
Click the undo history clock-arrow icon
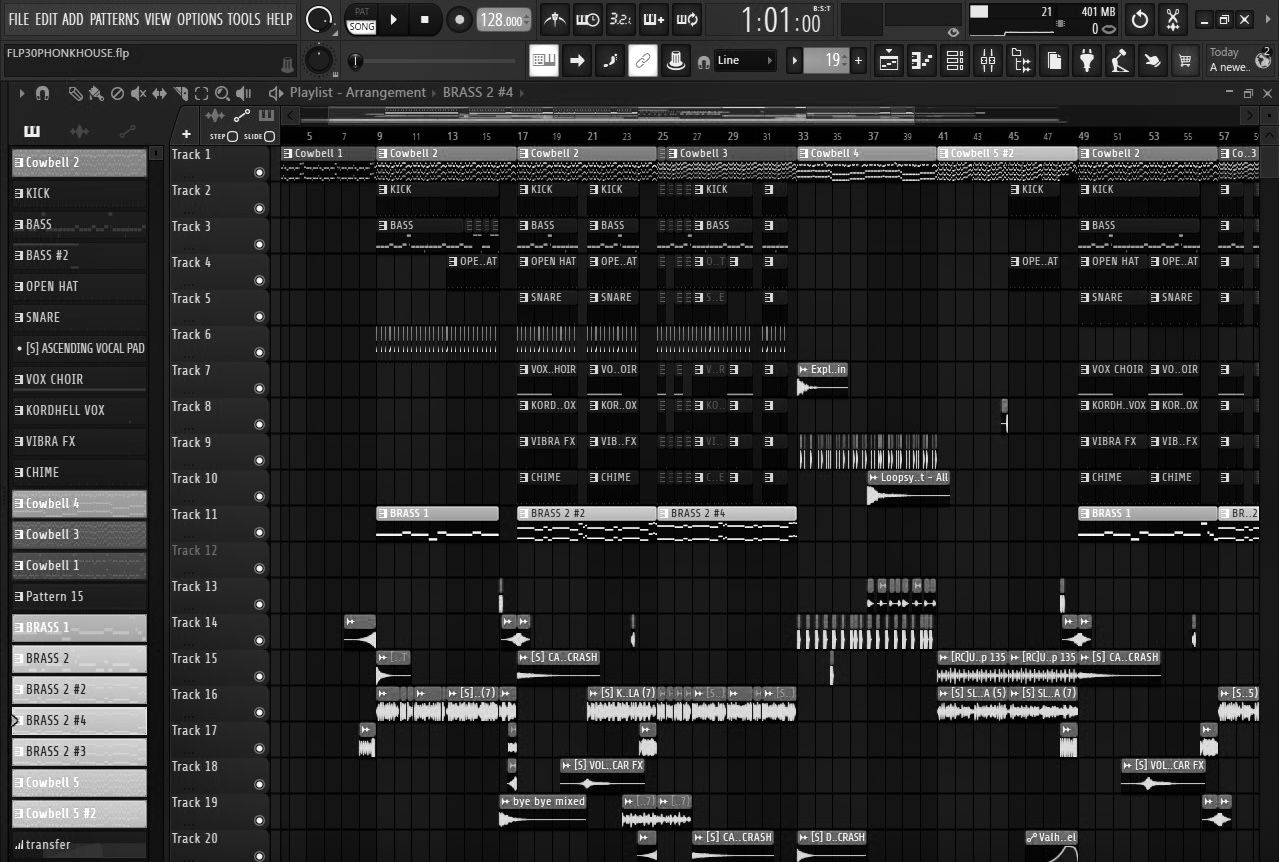[1140, 19]
